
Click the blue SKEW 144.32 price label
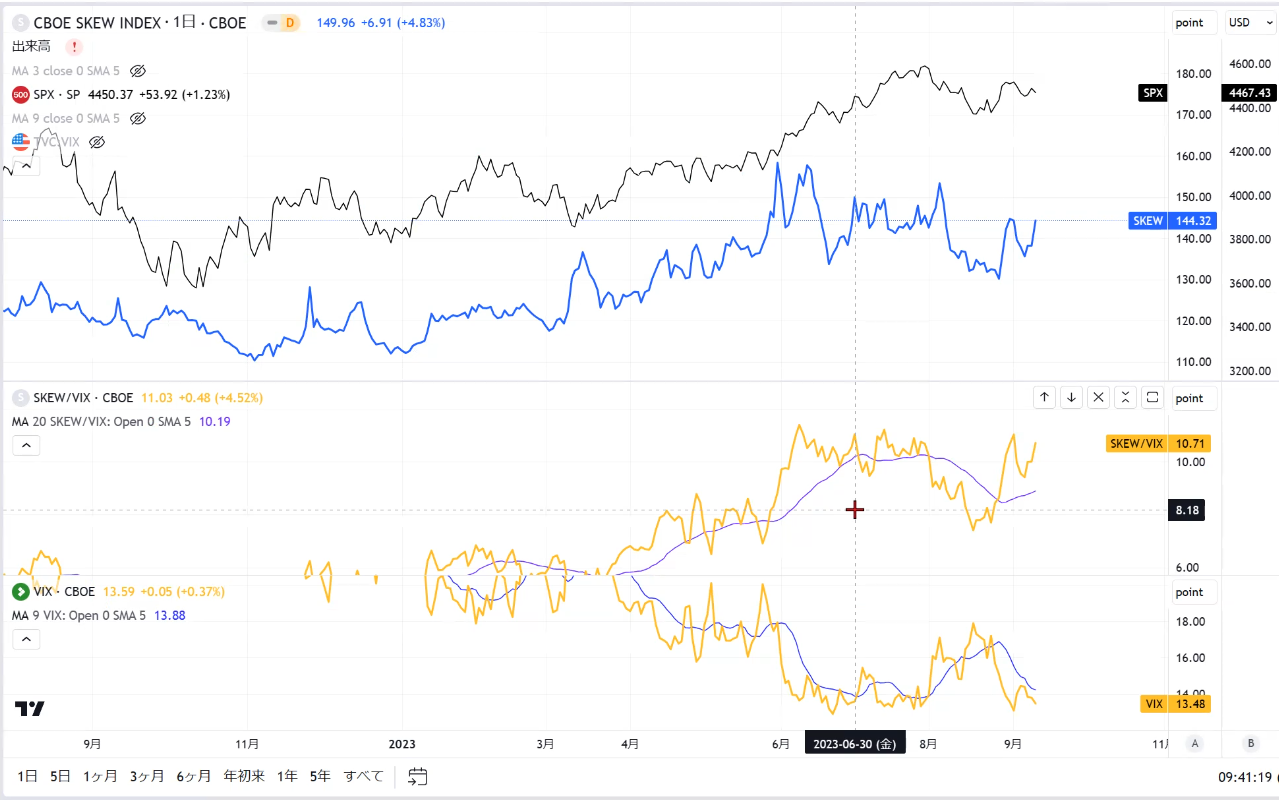point(1172,220)
